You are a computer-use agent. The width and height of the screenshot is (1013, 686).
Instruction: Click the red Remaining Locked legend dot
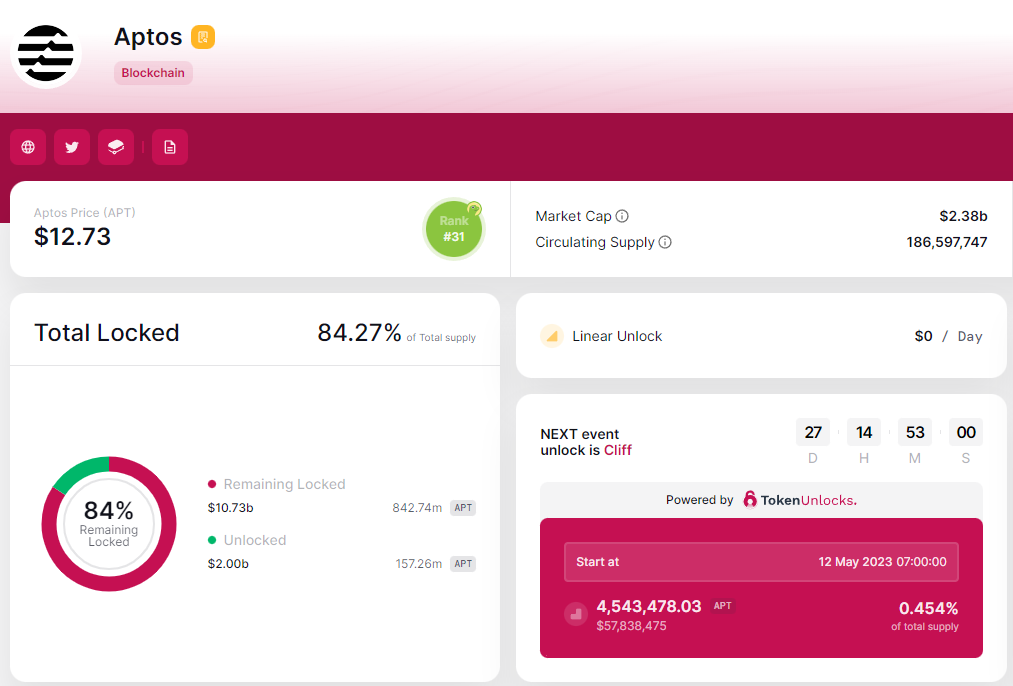(212, 484)
